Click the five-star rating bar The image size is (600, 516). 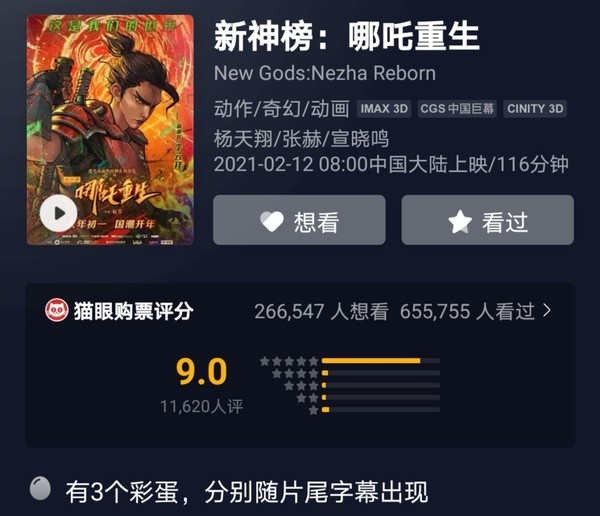coord(381,361)
